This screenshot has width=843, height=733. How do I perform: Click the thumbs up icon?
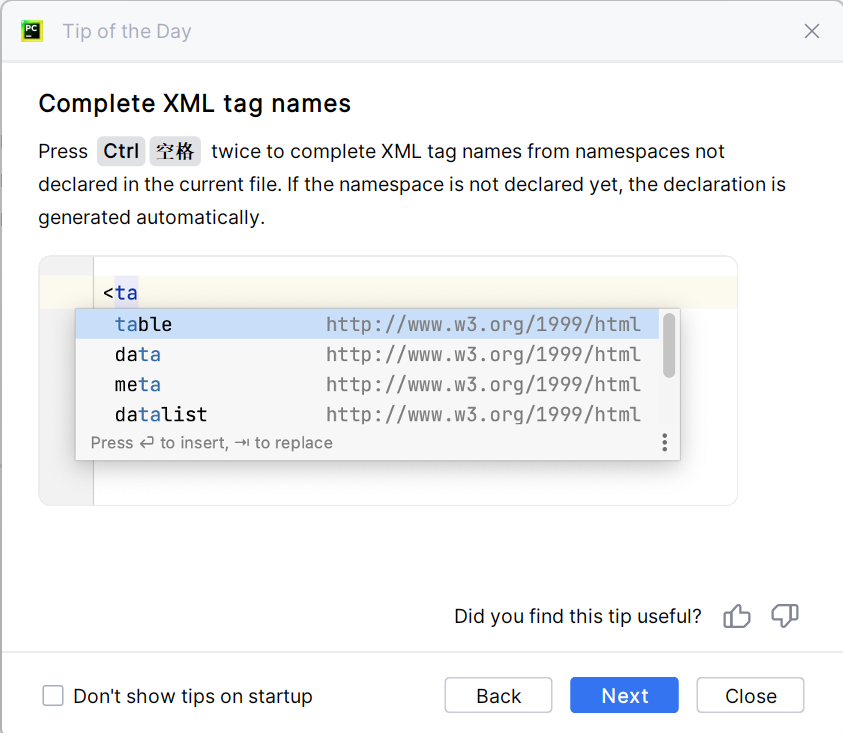737,616
